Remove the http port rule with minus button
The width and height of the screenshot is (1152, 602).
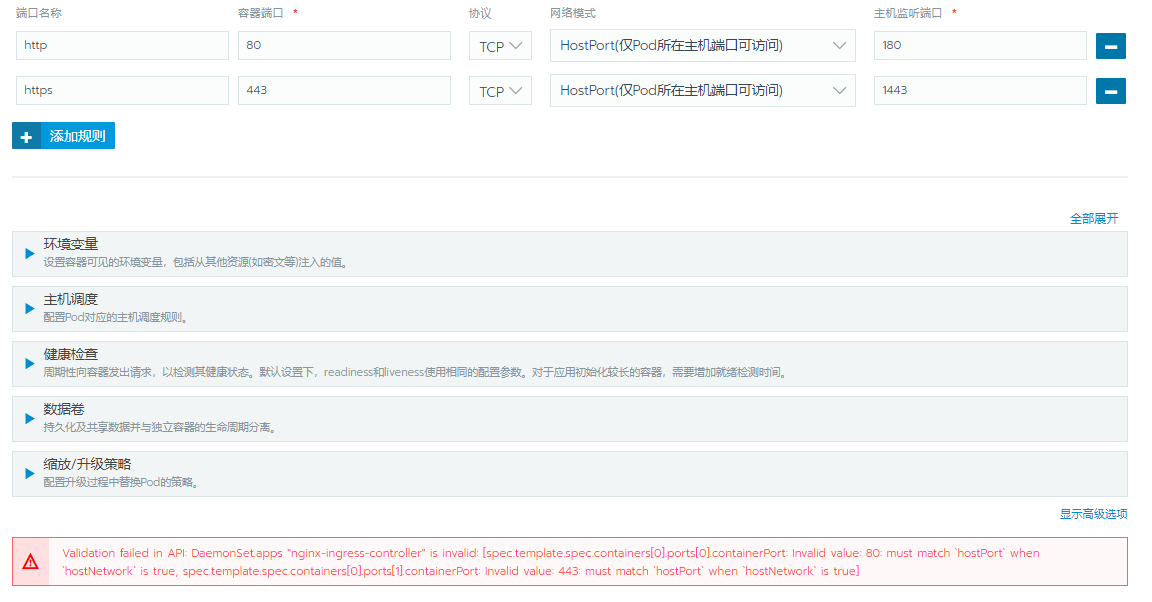[1110, 46]
